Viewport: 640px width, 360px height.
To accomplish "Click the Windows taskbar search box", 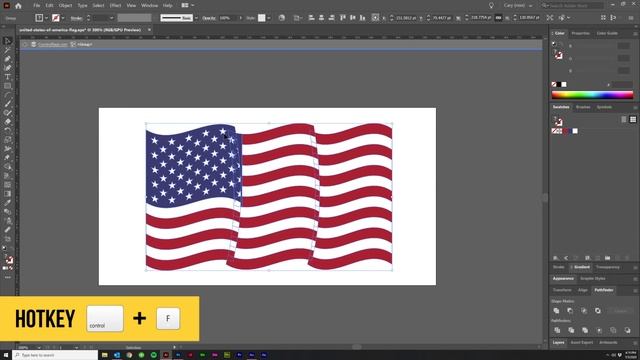I will (x=55, y=355).
